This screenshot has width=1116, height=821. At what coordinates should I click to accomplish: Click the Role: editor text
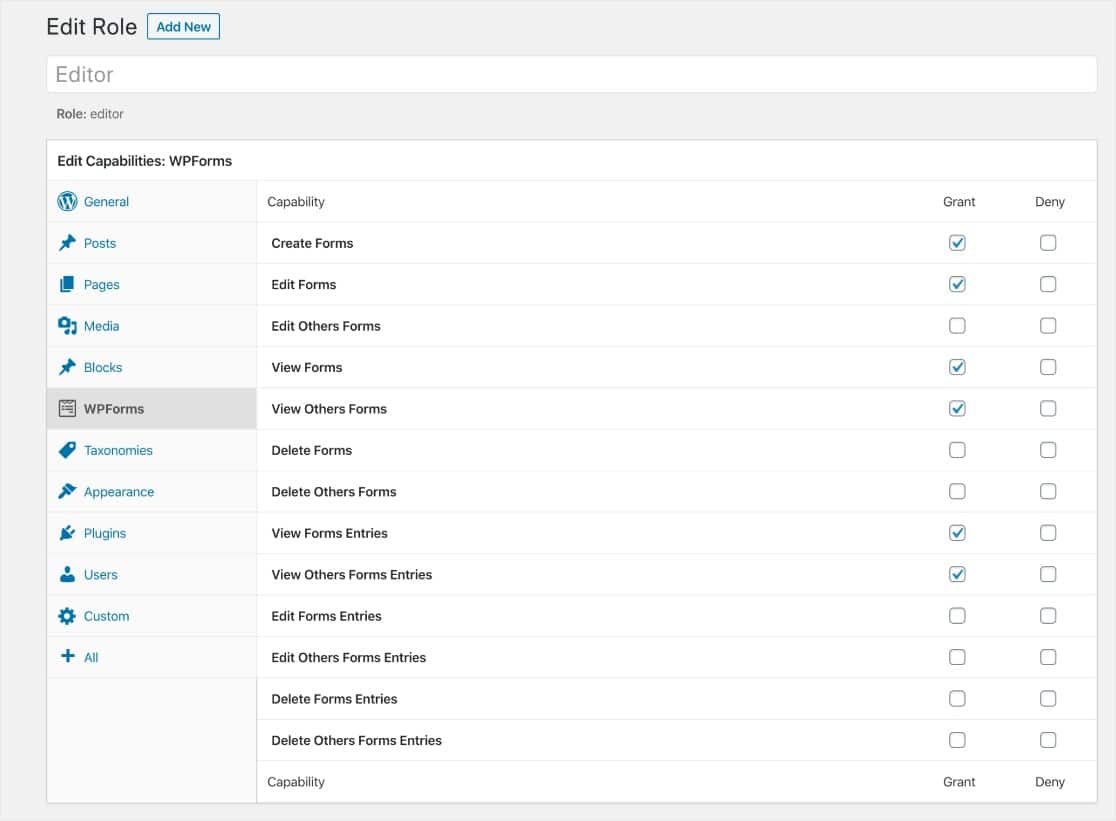[90, 114]
